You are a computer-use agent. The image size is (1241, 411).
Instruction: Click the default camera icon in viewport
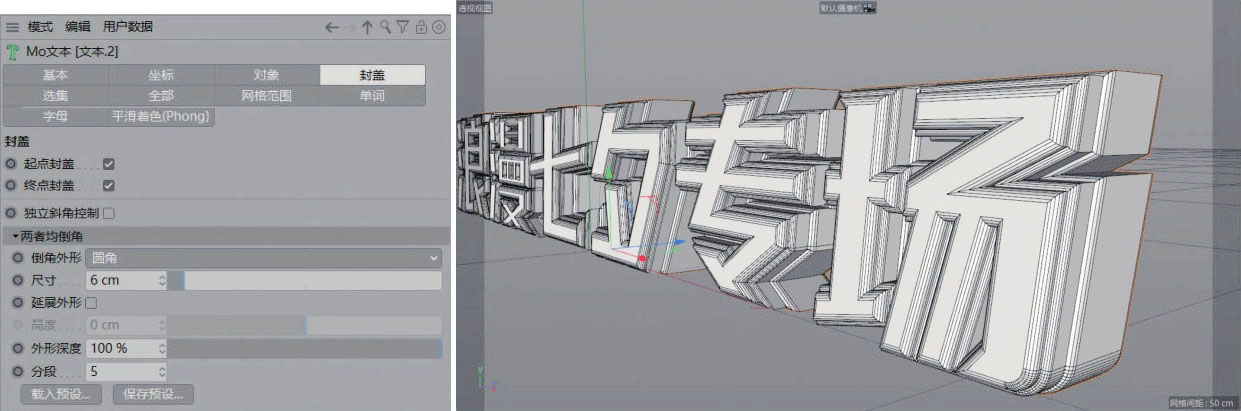click(x=868, y=7)
